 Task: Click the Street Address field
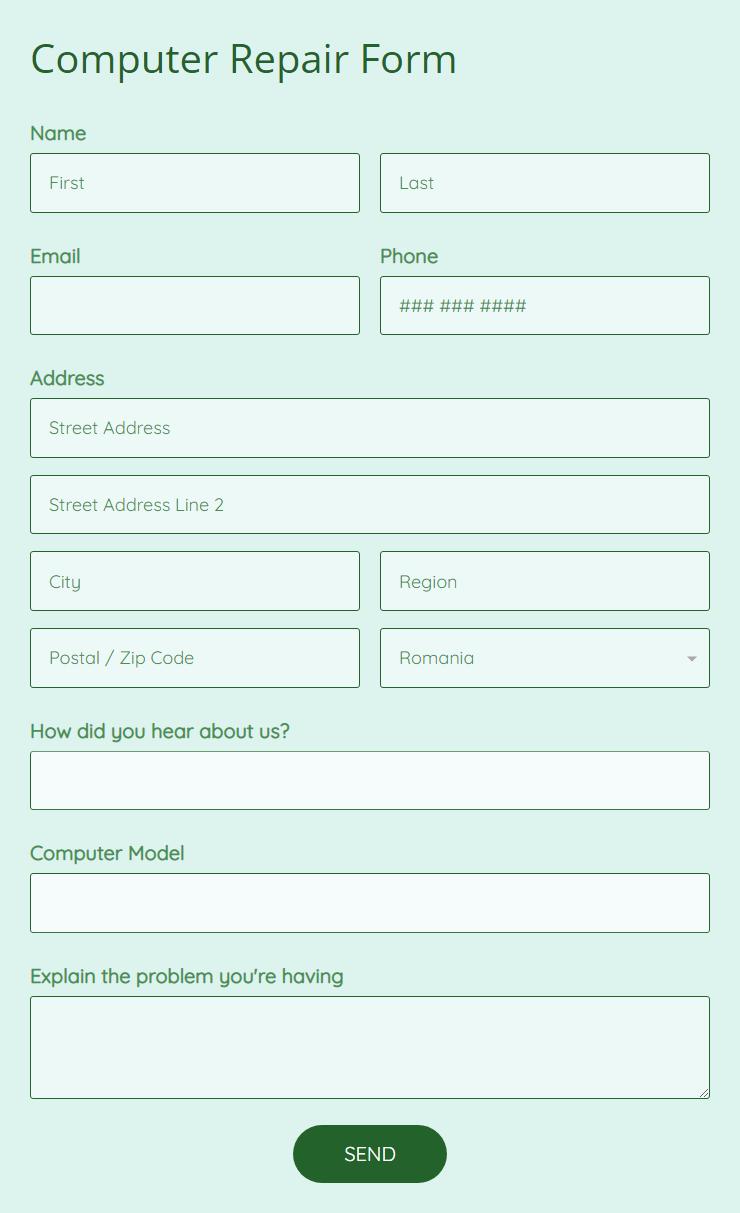[x=370, y=428]
